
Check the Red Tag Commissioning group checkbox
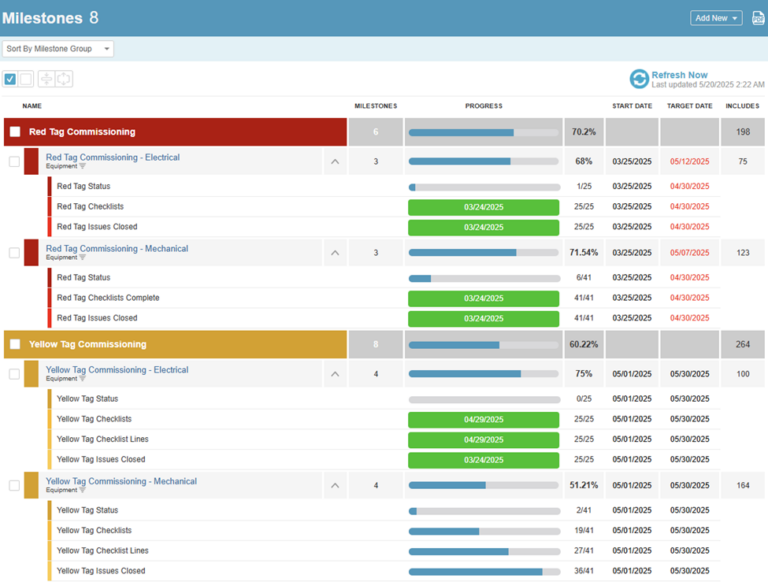pos(15,132)
